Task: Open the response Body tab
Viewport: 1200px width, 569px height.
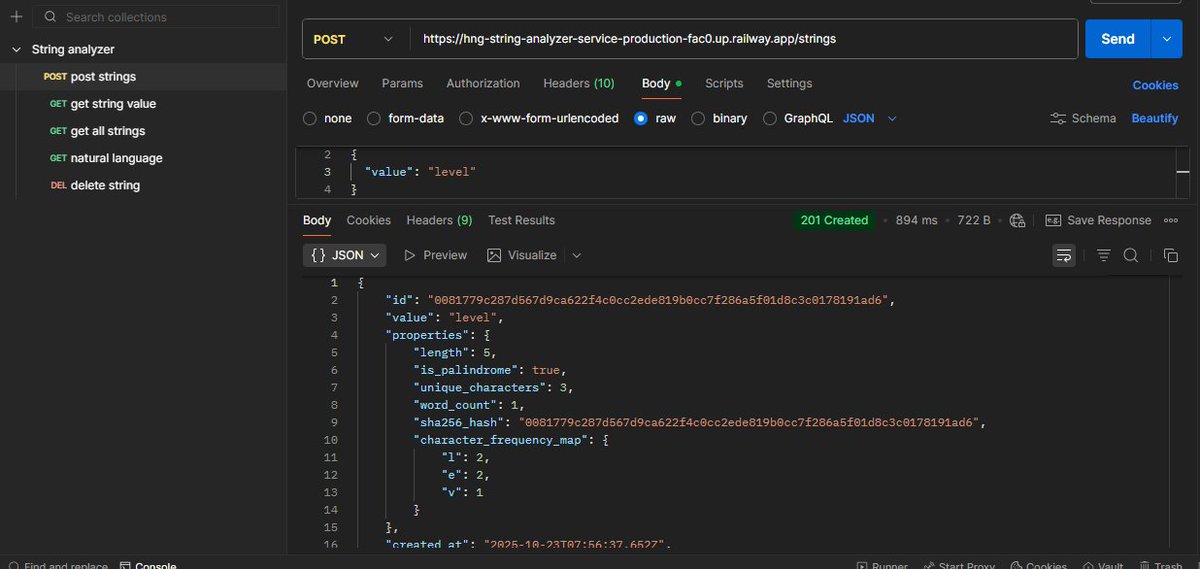Action: pos(317,220)
